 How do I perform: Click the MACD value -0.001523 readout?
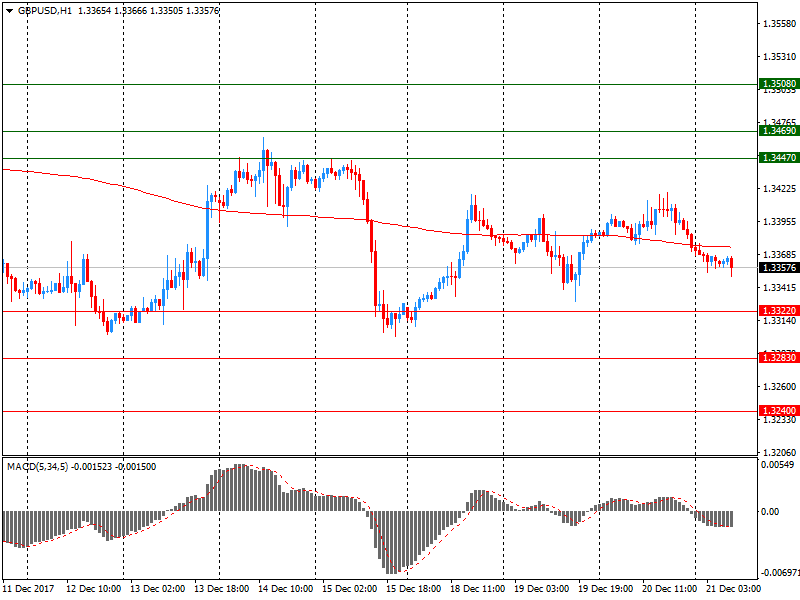click(91, 466)
